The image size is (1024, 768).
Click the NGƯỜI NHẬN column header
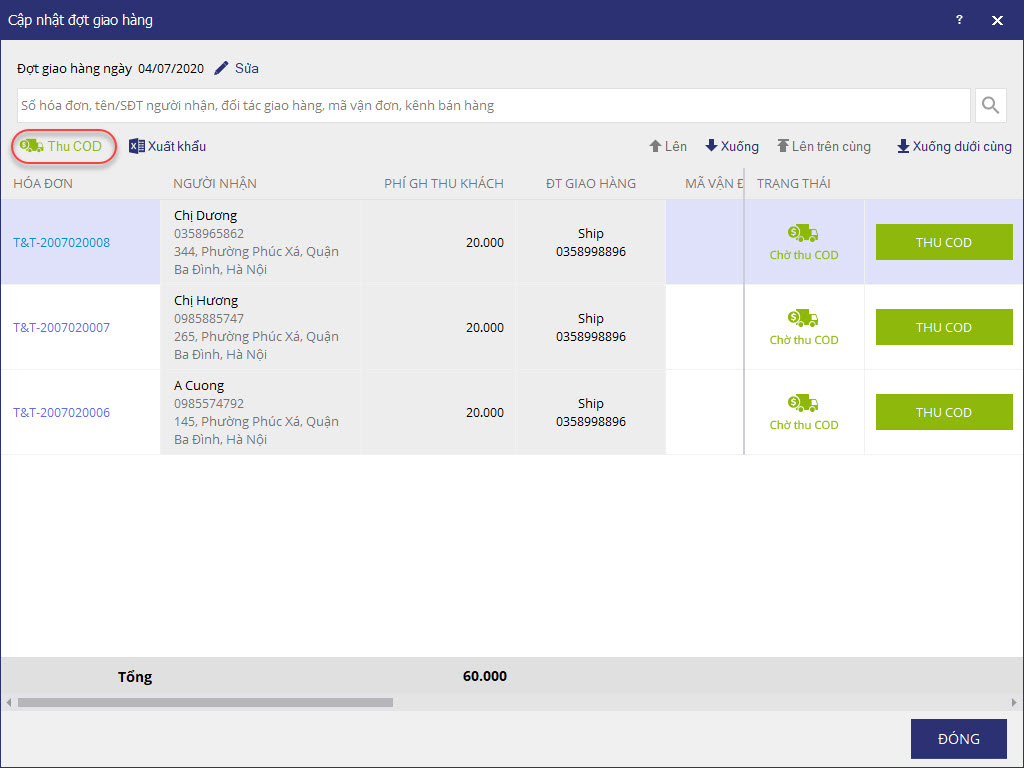(214, 183)
